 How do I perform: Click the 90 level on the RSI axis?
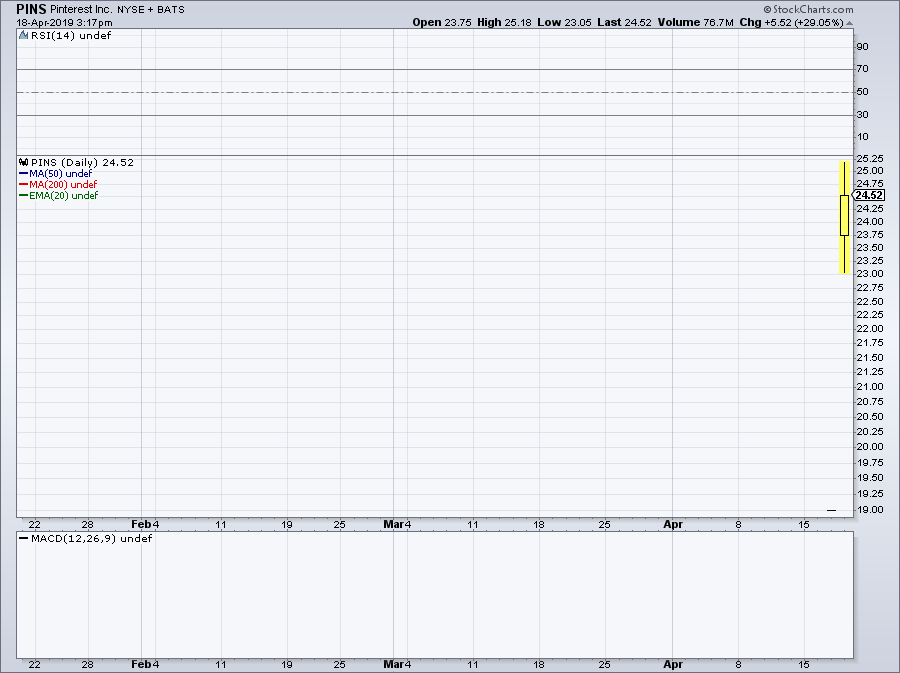click(x=862, y=46)
